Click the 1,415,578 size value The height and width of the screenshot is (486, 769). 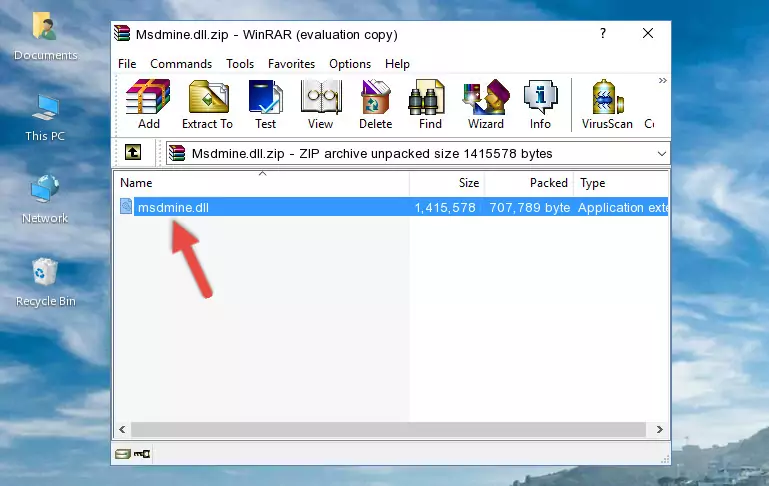445,207
